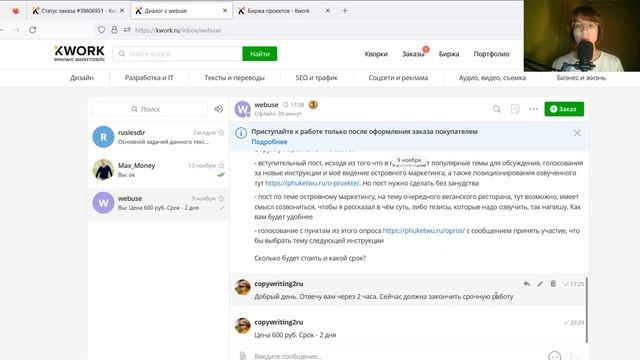Star the Max_Money conversation
Image resolution: width=640 pixels, height=360 pixels.
point(221,165)
